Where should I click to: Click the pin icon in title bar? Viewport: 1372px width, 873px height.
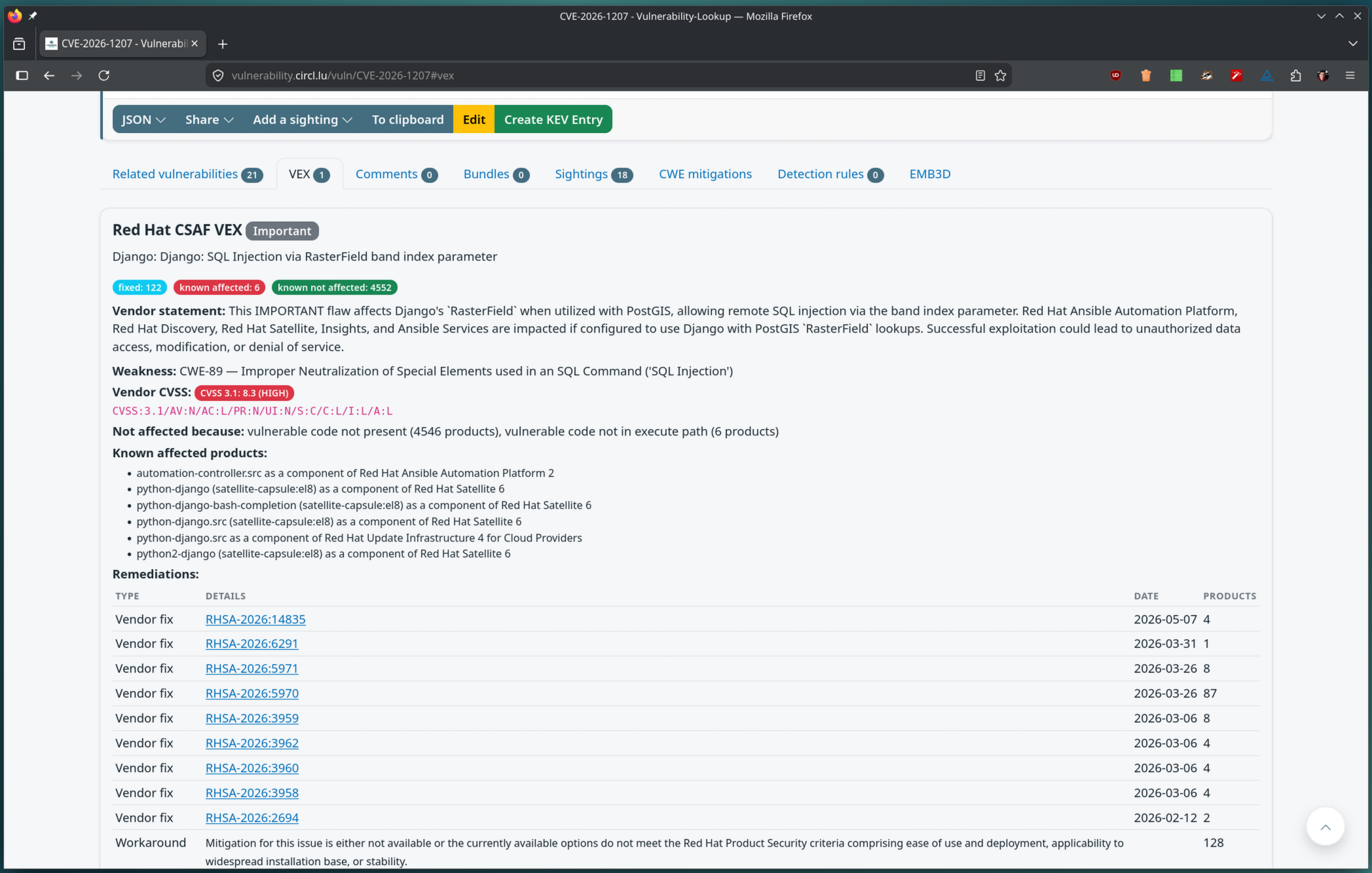tap(33, 16)
